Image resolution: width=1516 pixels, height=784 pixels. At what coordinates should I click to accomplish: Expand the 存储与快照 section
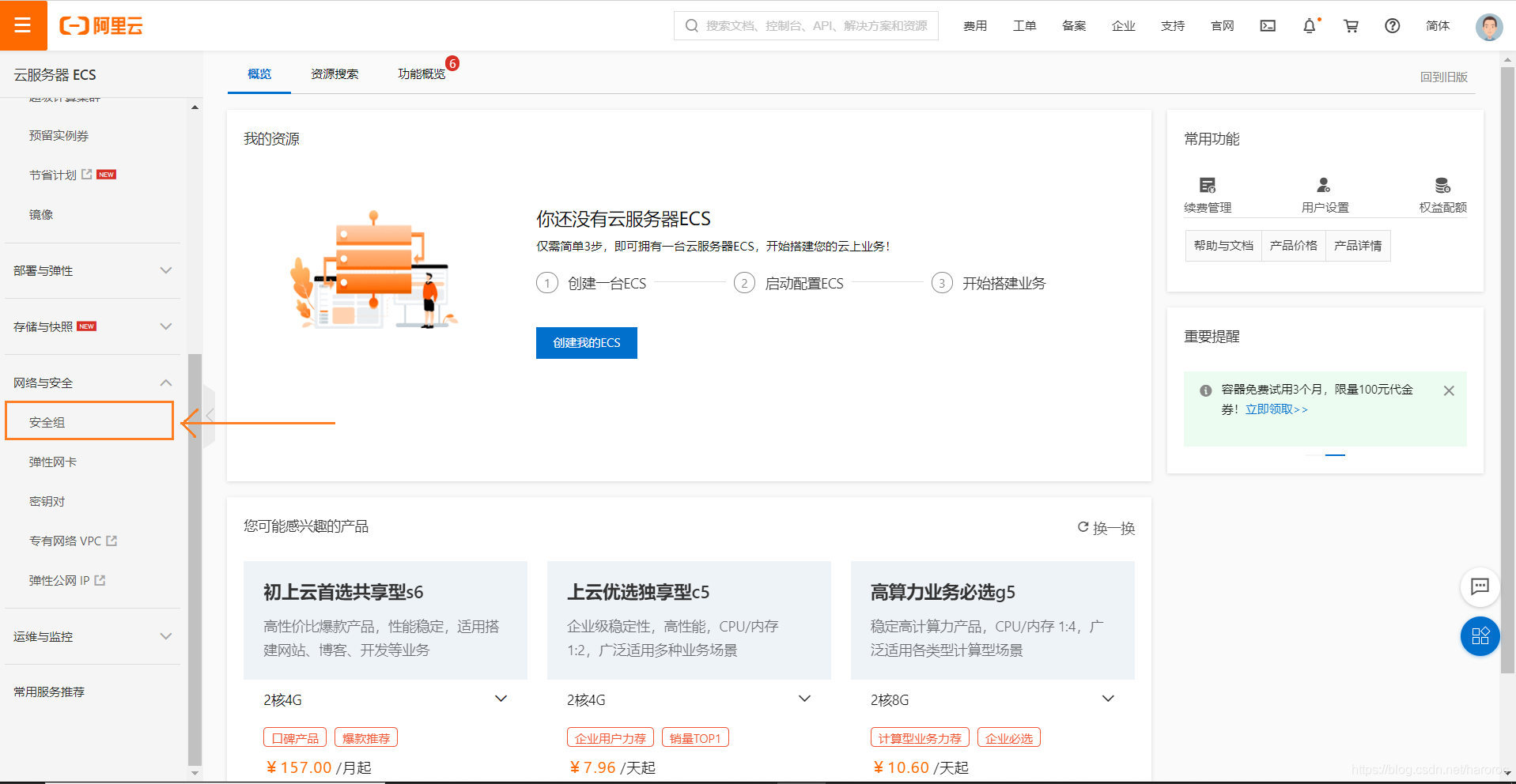click(x=93, y=326)
